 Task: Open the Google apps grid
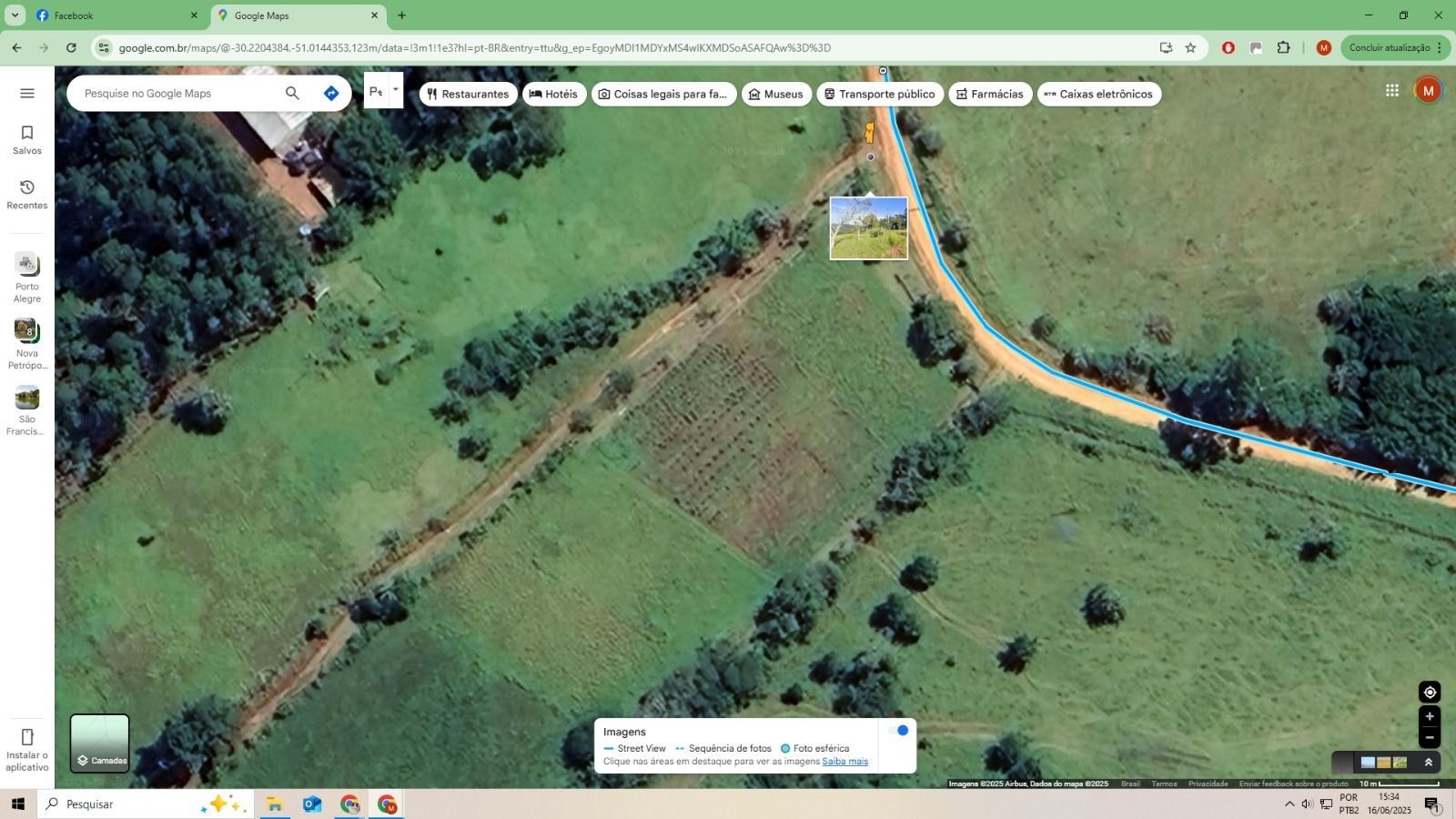[1392, 90]
